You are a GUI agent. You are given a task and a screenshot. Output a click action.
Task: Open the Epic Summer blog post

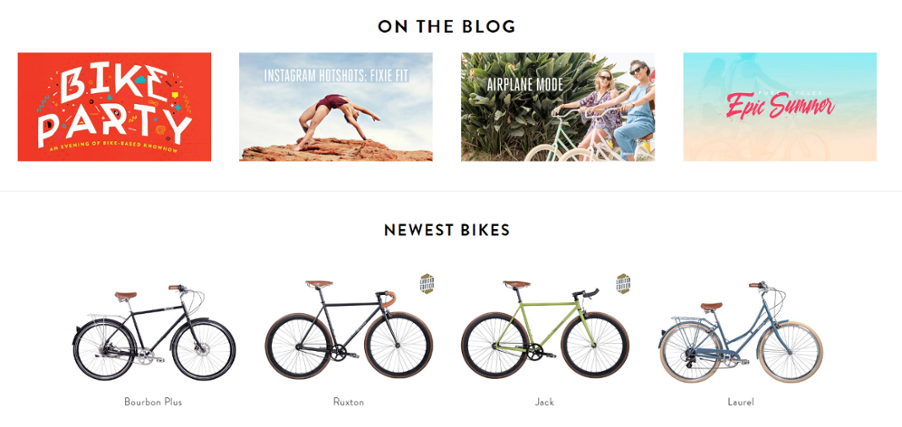(x=780, y=107)
